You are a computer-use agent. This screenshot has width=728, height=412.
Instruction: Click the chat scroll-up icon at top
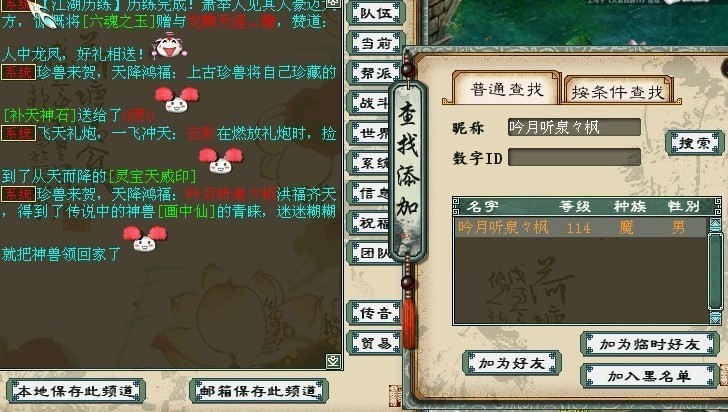tap(334, 3)
